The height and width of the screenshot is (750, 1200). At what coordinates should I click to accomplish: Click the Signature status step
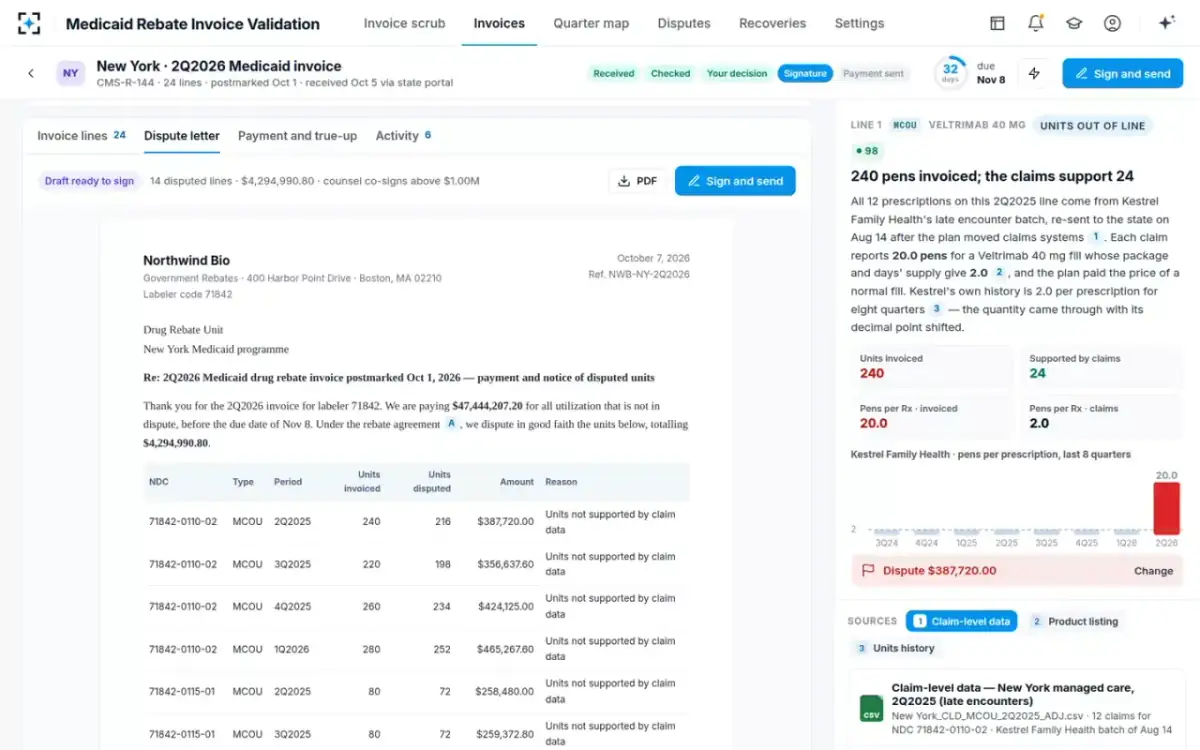tap(805, 73)
